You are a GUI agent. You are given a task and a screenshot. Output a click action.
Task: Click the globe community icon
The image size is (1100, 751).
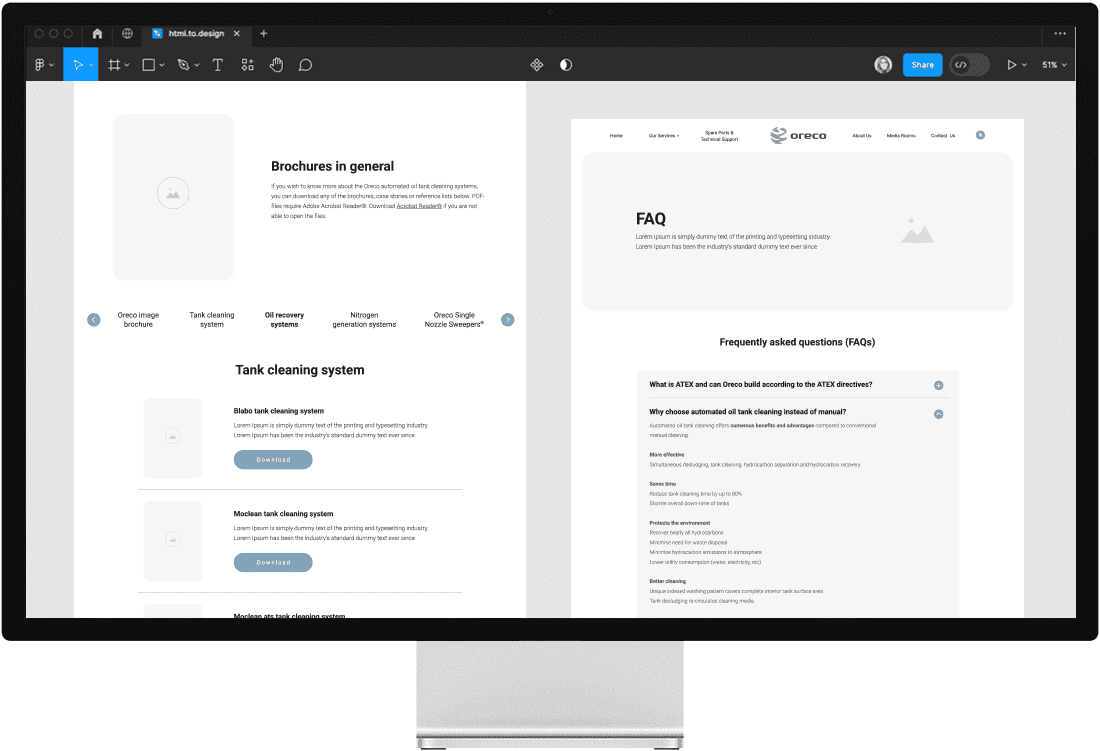(127, 33)
